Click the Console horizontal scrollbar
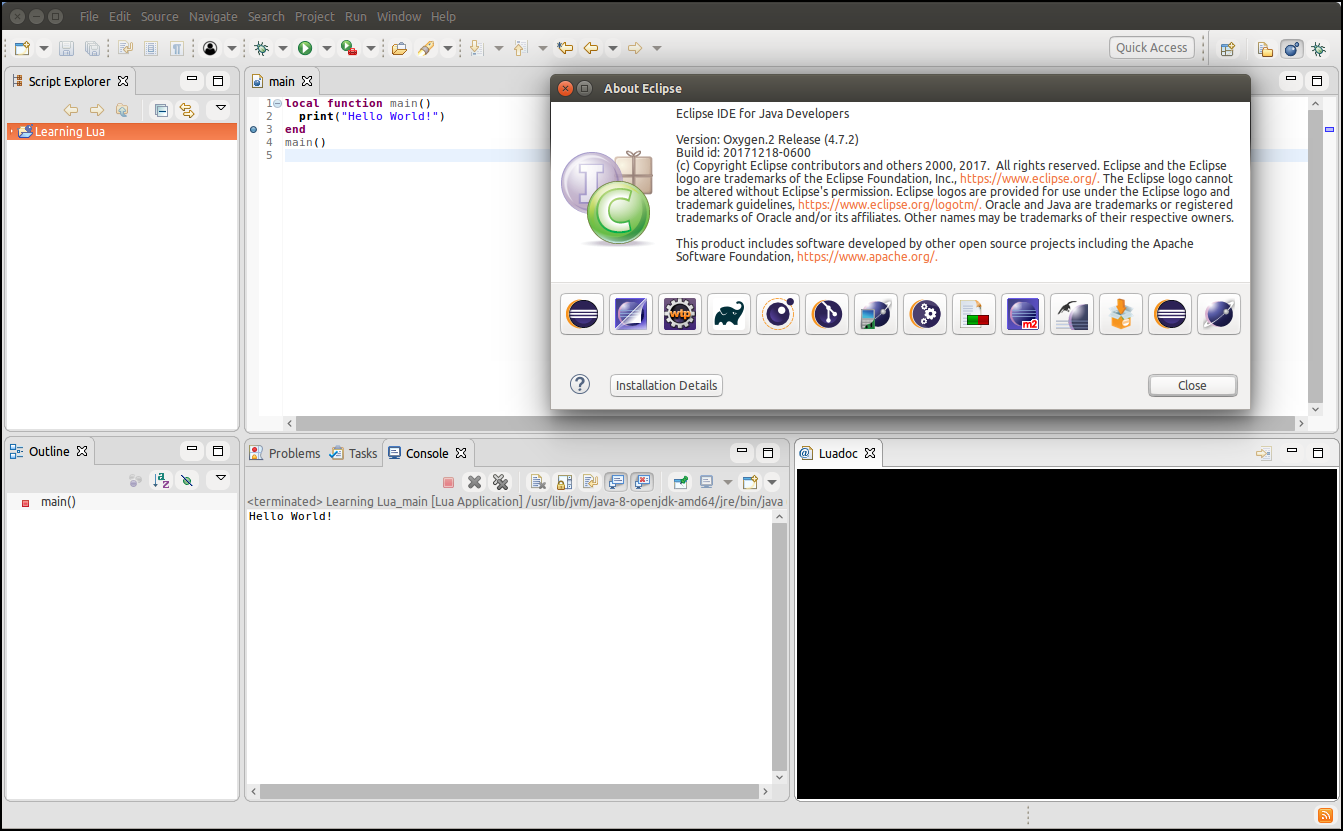The height and width of the screenshot is (831, 1343). [x=510, y=791]
